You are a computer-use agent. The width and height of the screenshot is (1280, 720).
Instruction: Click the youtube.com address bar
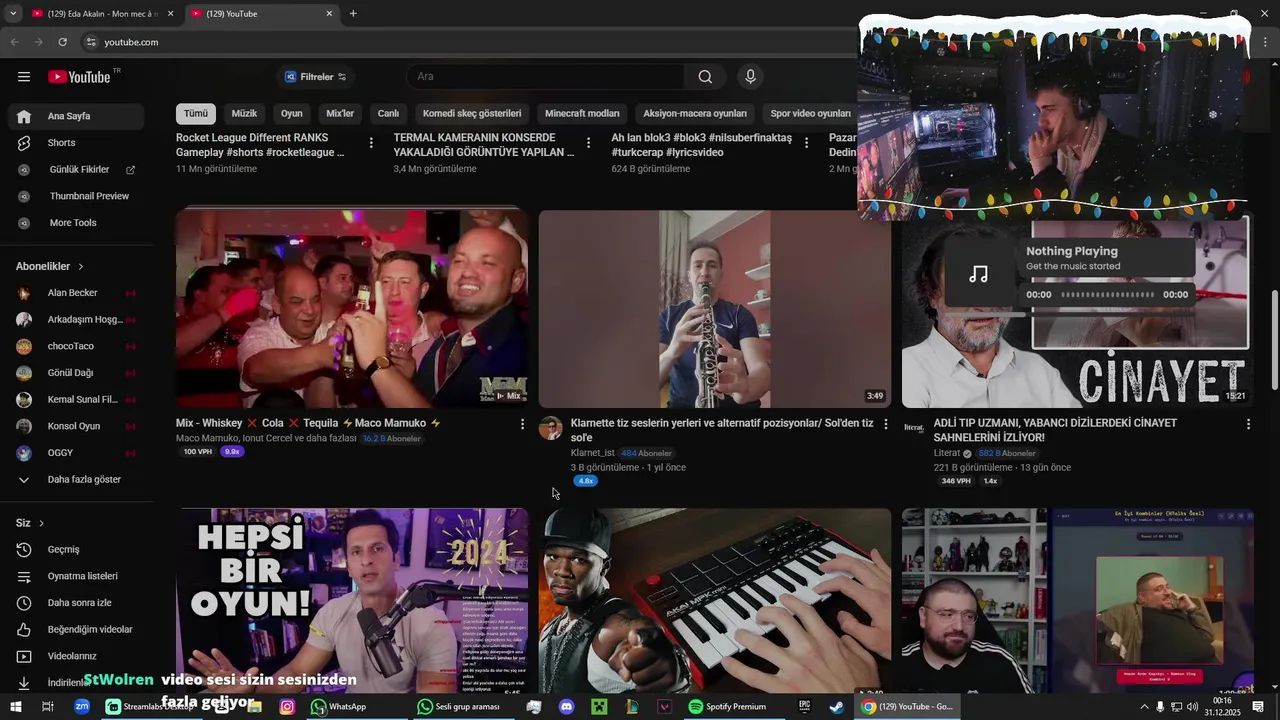[470, 42]
